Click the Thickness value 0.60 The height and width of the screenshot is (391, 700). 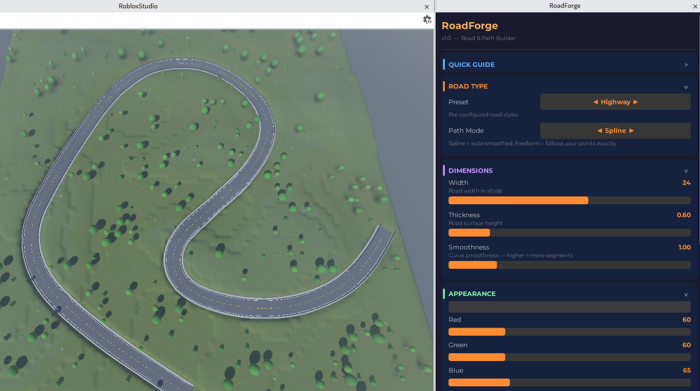coord(683,215)
